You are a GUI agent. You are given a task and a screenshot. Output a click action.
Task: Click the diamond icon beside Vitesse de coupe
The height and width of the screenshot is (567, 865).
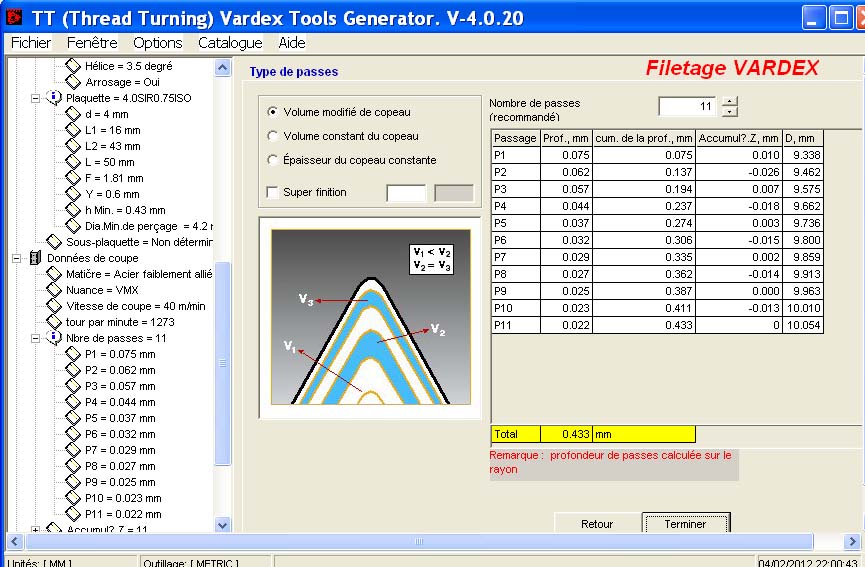[x=54, y=306]
